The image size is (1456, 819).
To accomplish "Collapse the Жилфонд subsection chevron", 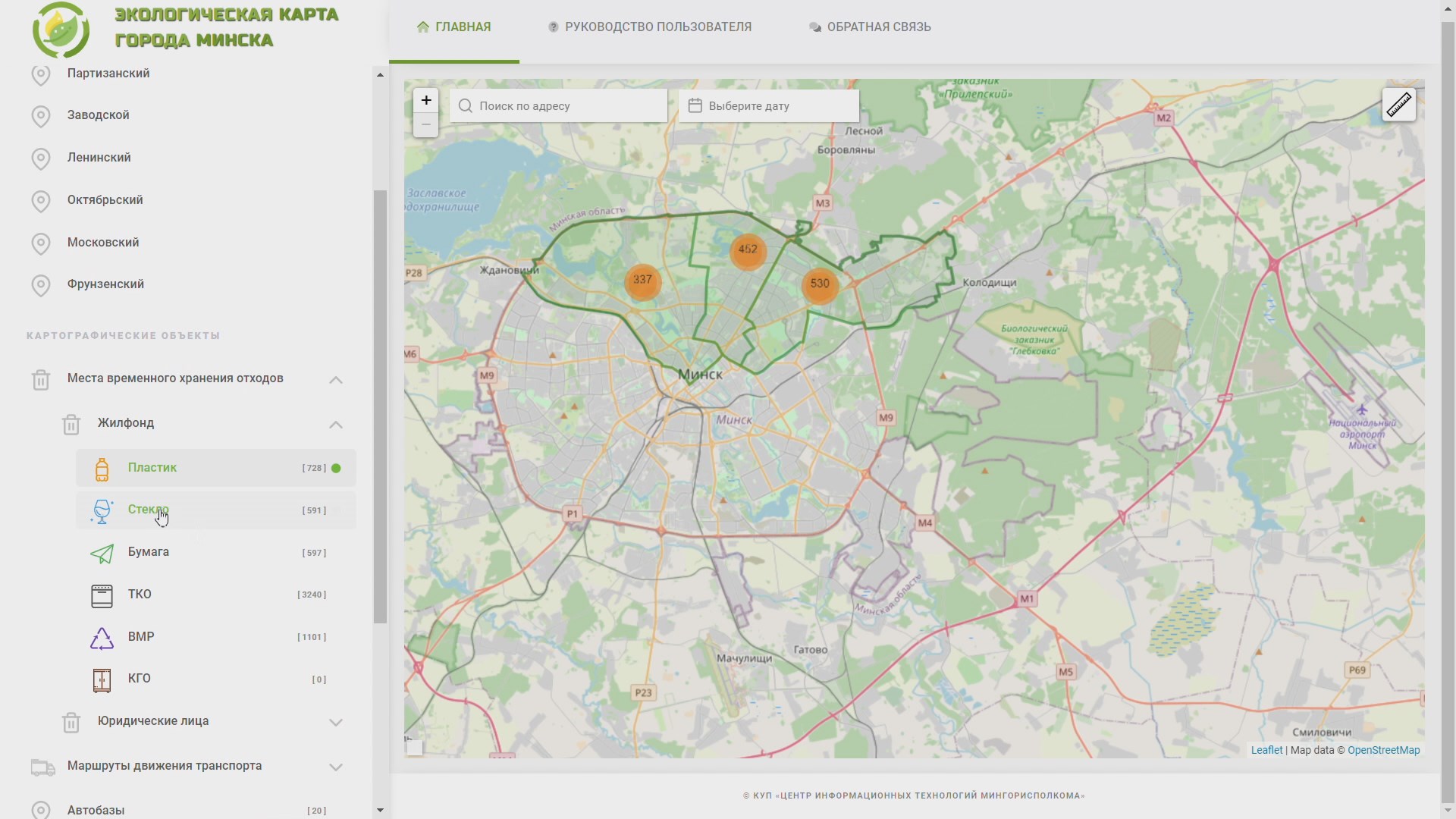I will 336,425.
